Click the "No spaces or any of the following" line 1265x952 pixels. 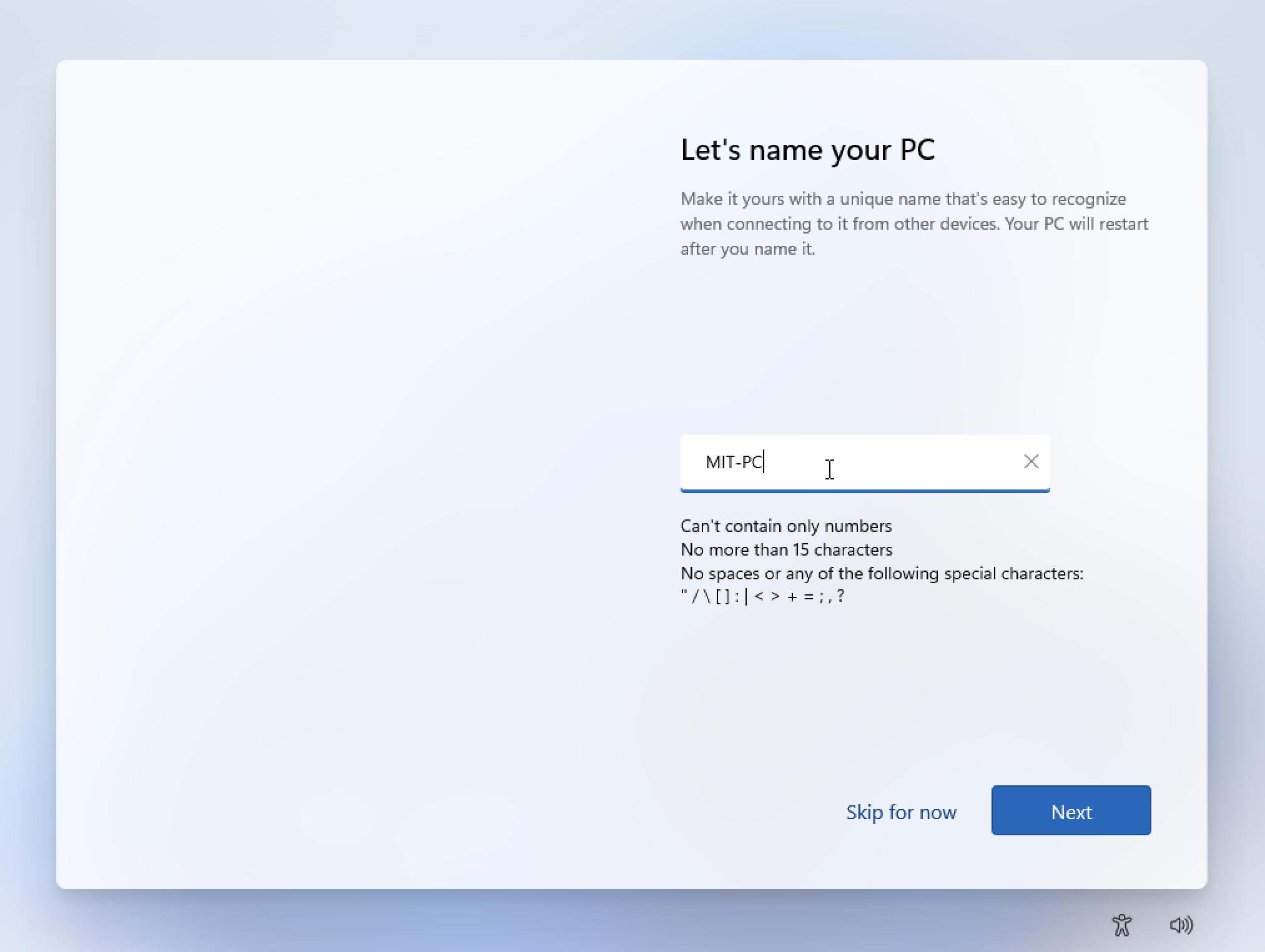coord(882,573)
